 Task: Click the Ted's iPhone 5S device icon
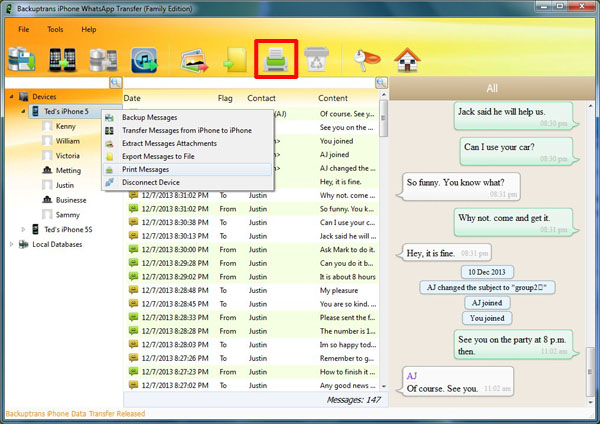pos(35,229)
